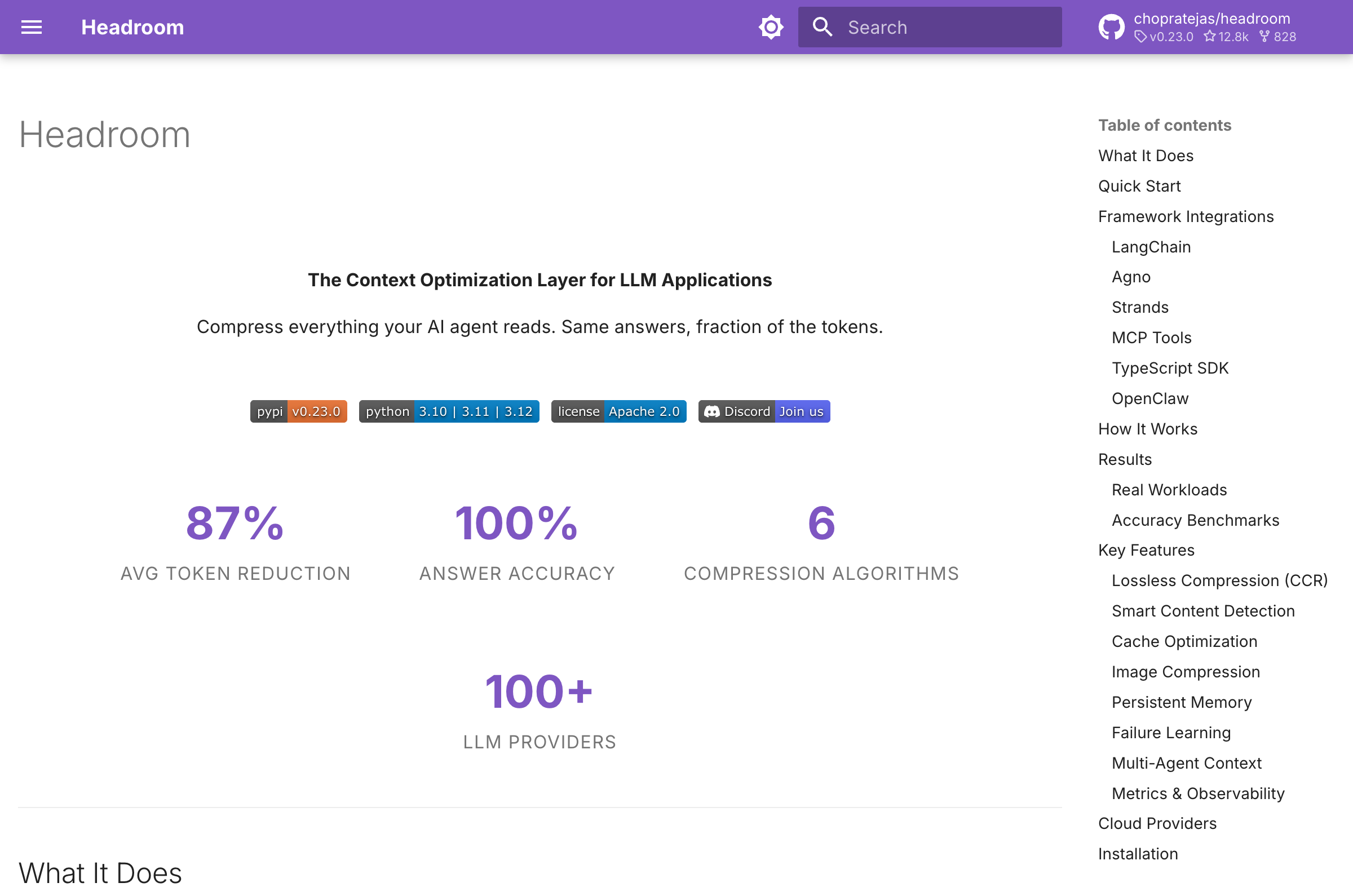Select LangChain in table of contents

coord(1151,247)
